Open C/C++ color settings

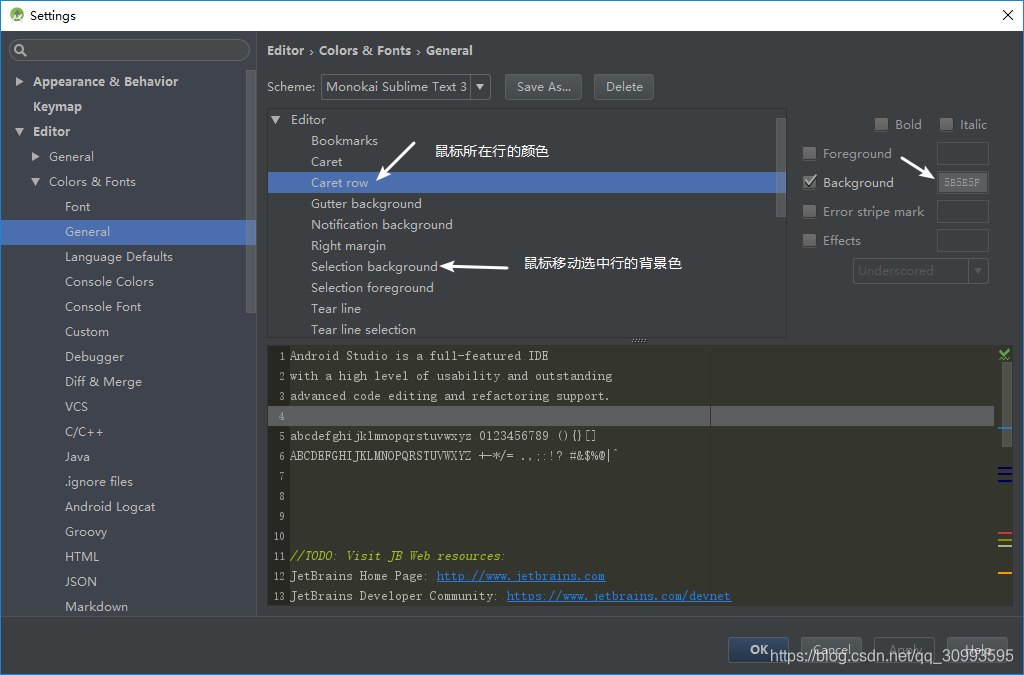pyautogui.click(x=84, y=432)
